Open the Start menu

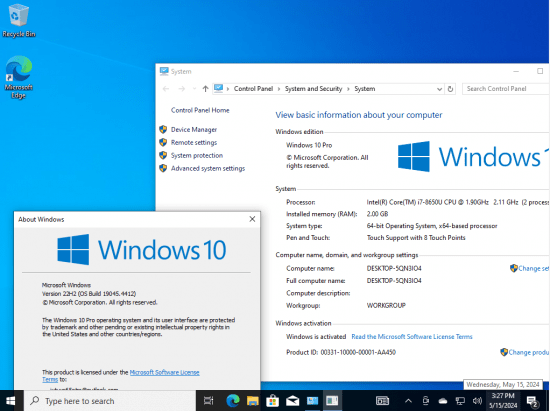click(x=11, y=400)
